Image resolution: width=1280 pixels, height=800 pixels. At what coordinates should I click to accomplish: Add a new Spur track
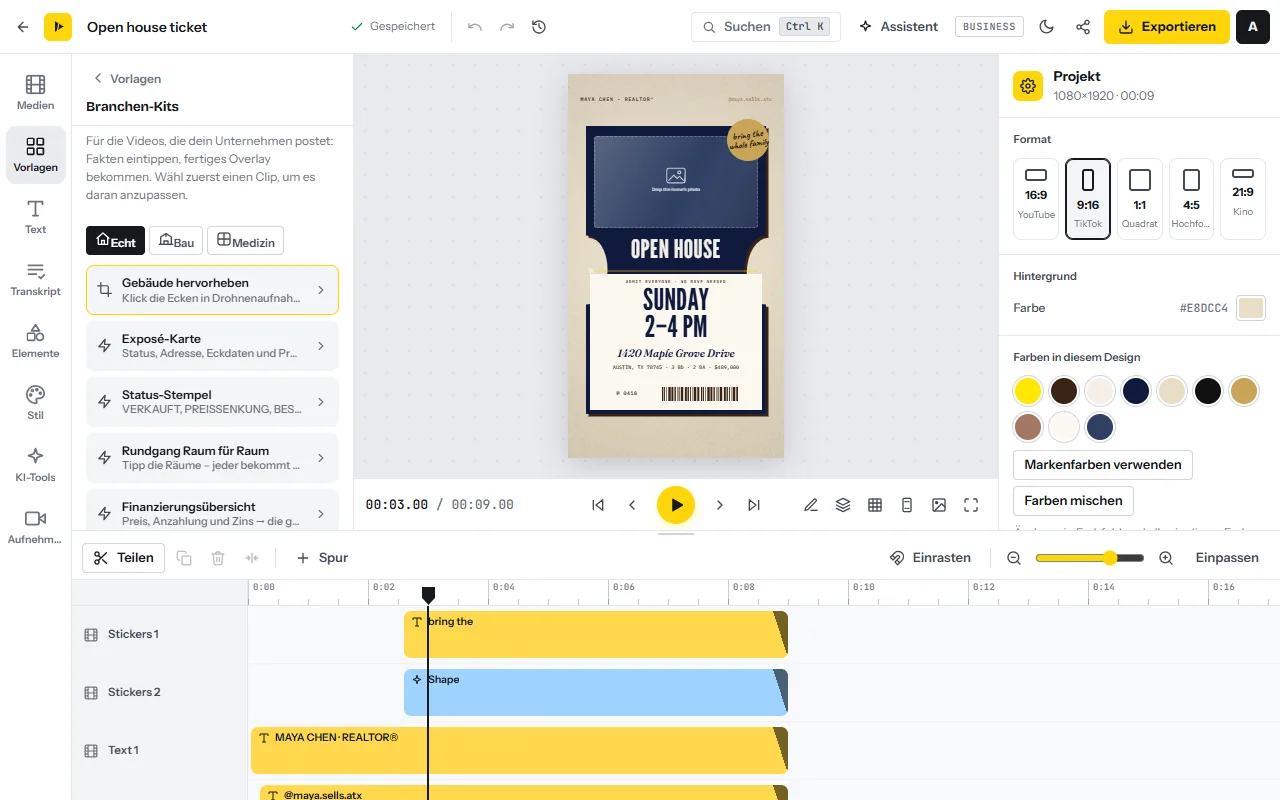(322, 558)
